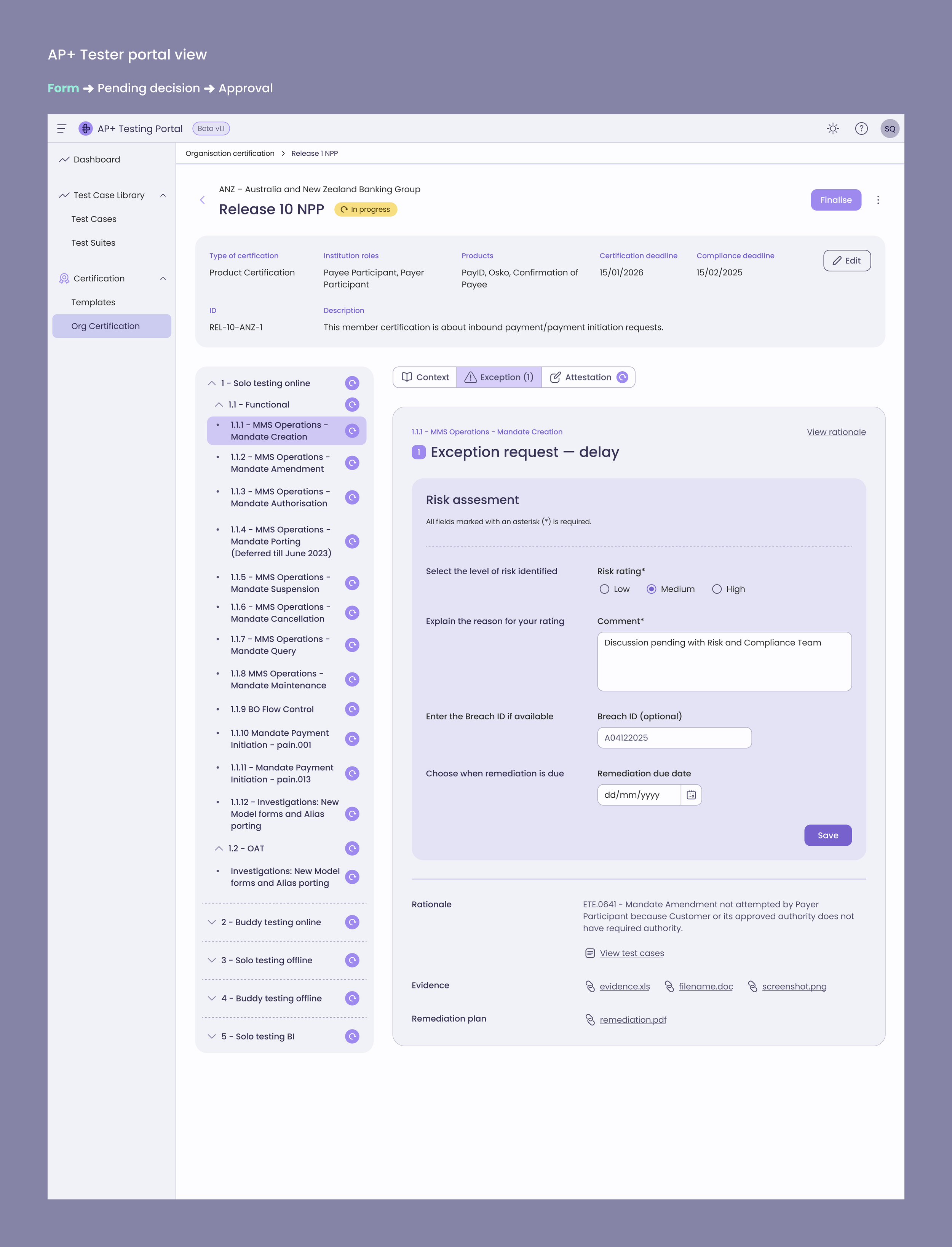Image resolution: width=952 pixels, height=1247 pixels.
Task: Click the refresh icon beside 2 - Buddy testing online
Action: click(352, 922)
